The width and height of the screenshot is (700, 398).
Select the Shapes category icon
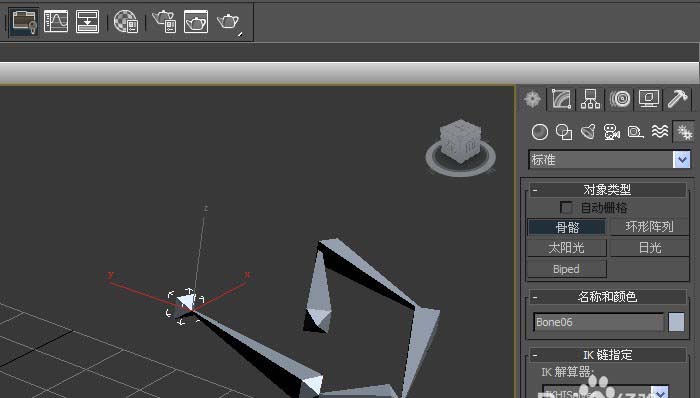point(564,132)
